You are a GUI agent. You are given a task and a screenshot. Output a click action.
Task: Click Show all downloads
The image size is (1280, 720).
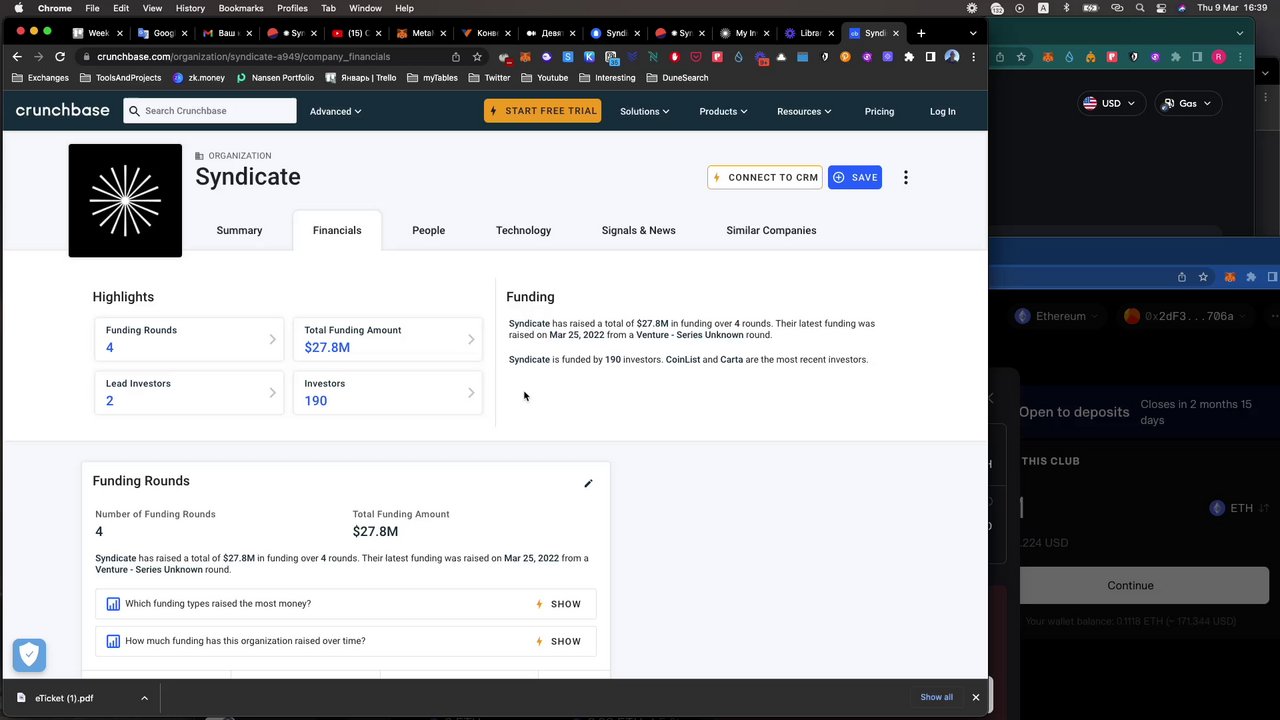936,697
